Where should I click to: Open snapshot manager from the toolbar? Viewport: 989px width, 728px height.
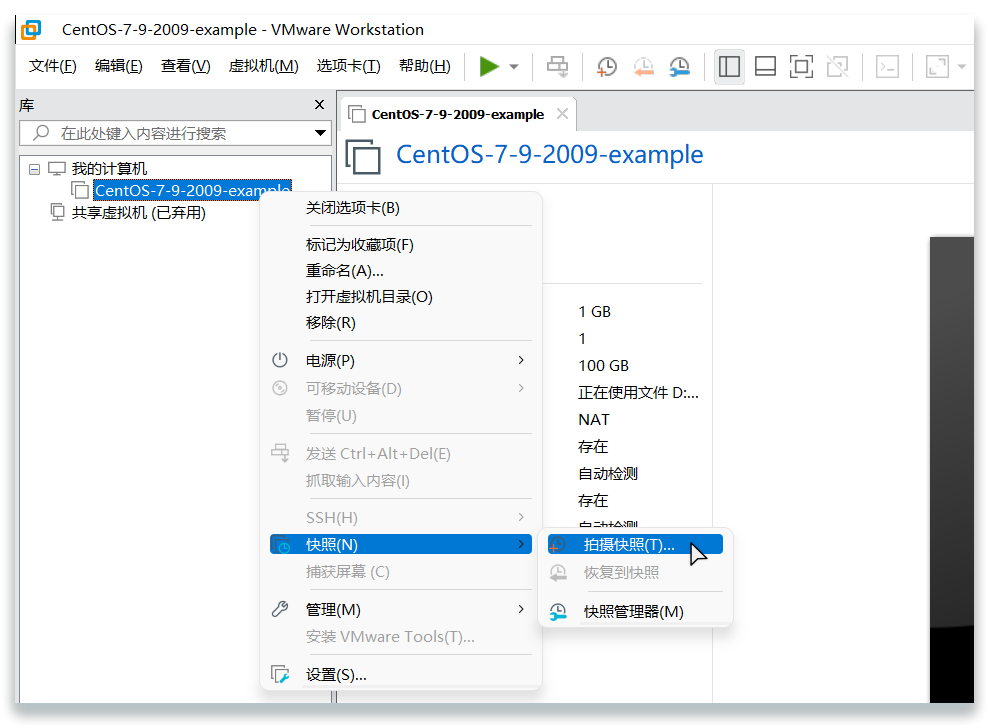click(679, 66)
